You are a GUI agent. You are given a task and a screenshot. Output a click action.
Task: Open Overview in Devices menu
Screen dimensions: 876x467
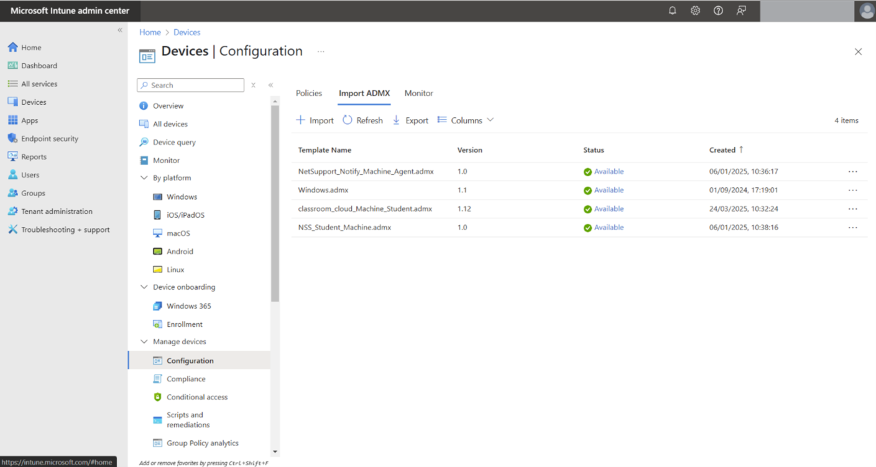click(x=168, y=106)
